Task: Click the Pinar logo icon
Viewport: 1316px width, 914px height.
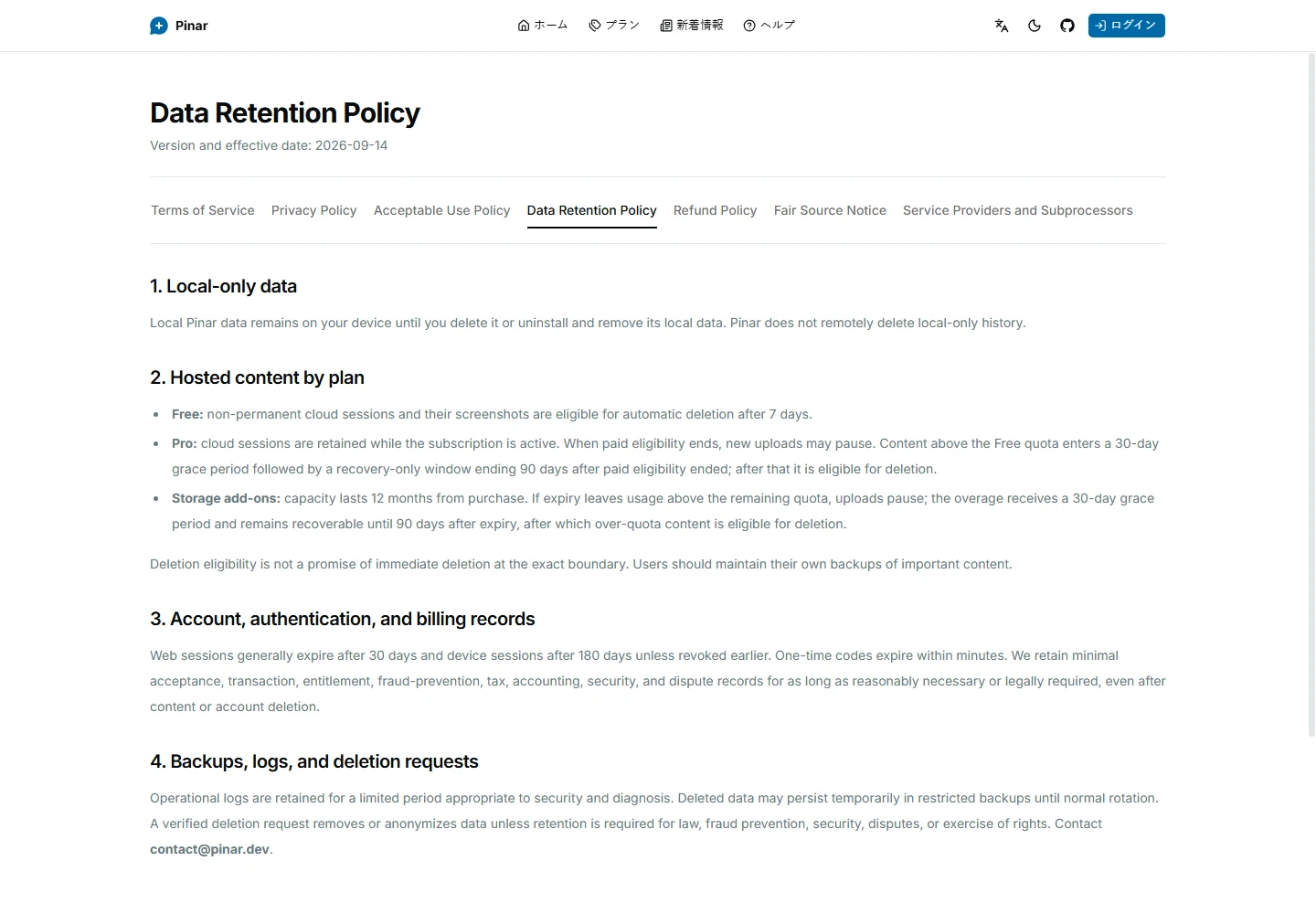Action: coord(159,26)
